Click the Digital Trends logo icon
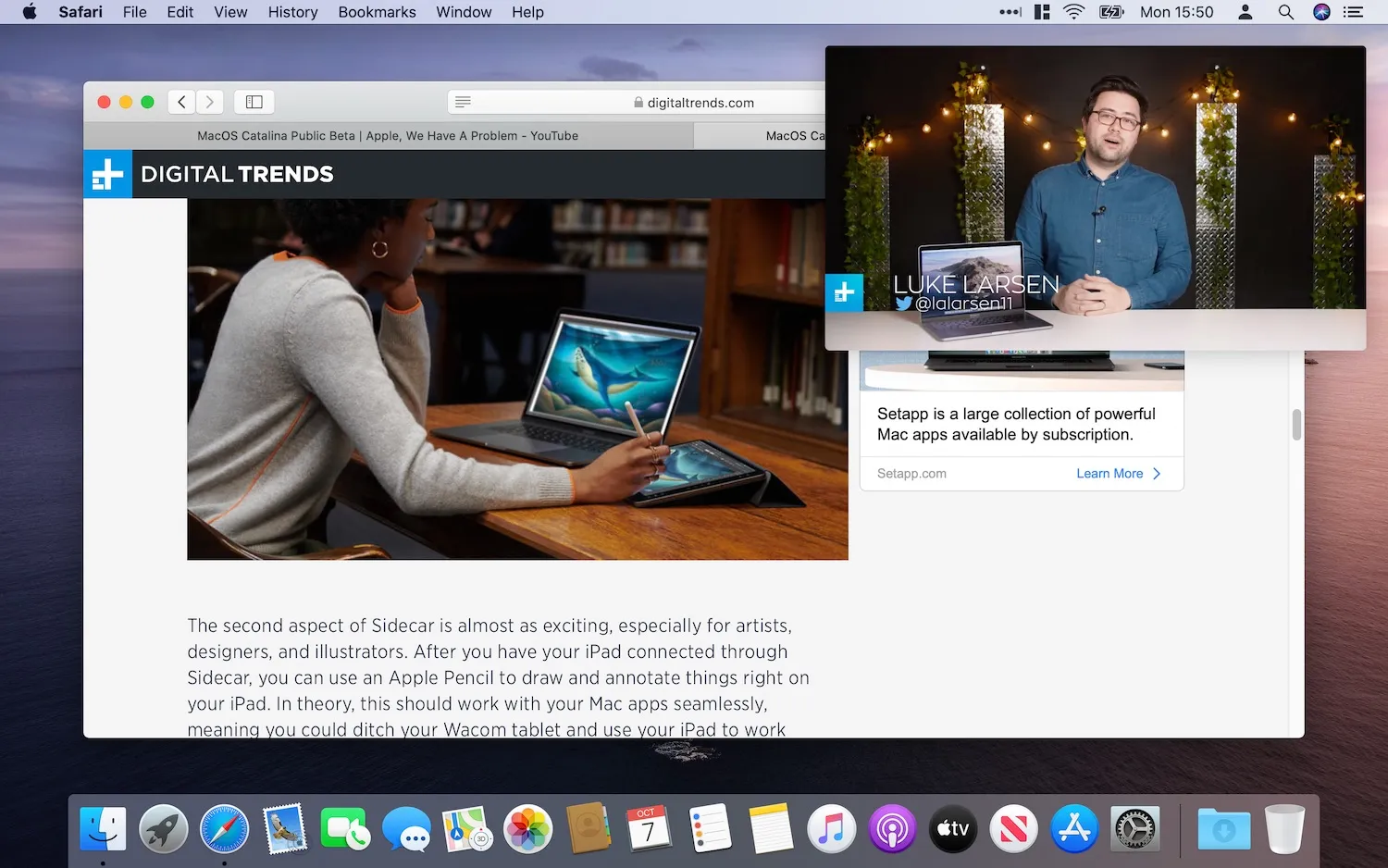 (107, 174)
